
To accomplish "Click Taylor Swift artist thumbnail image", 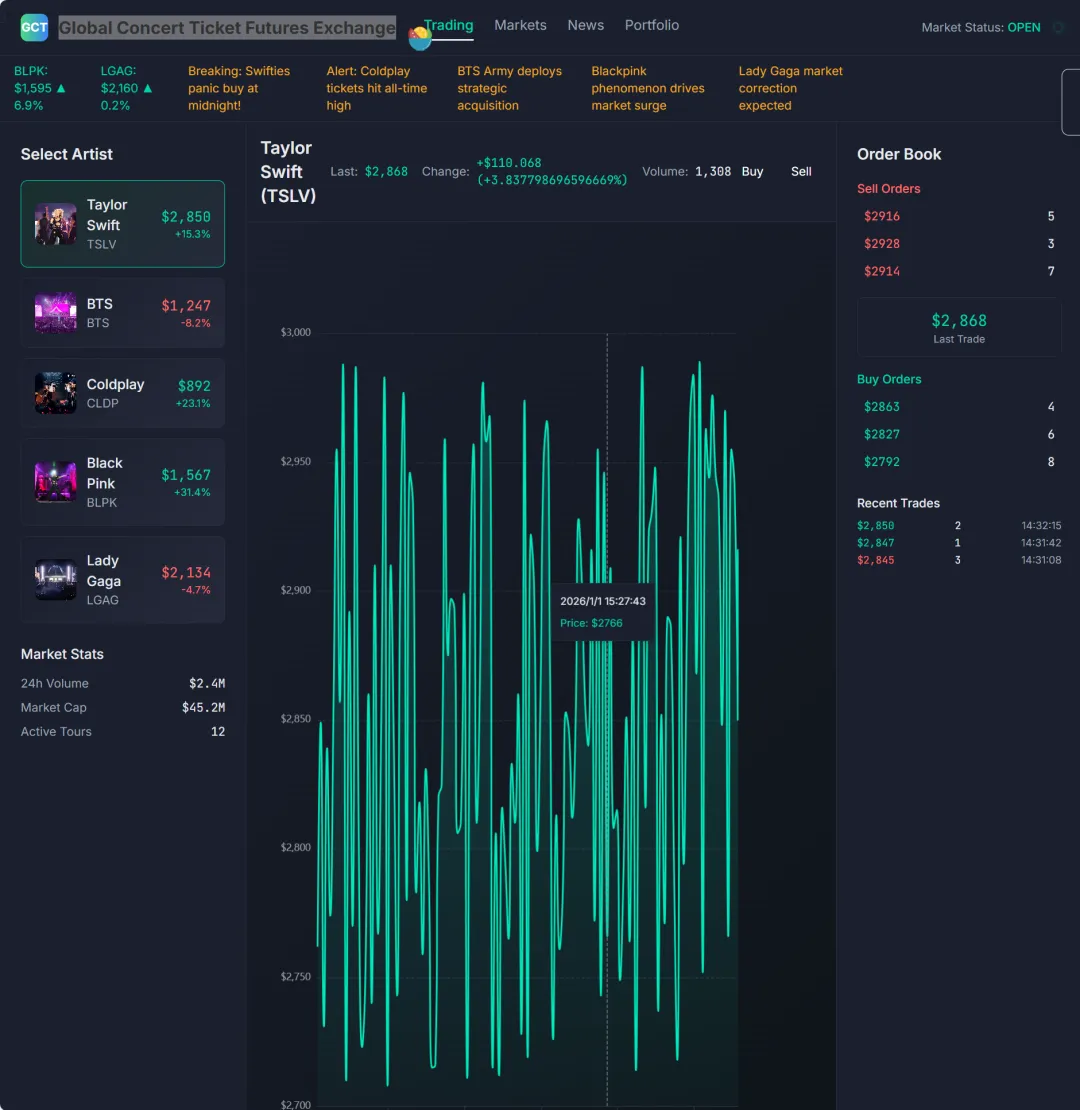I will pos(55,224).
